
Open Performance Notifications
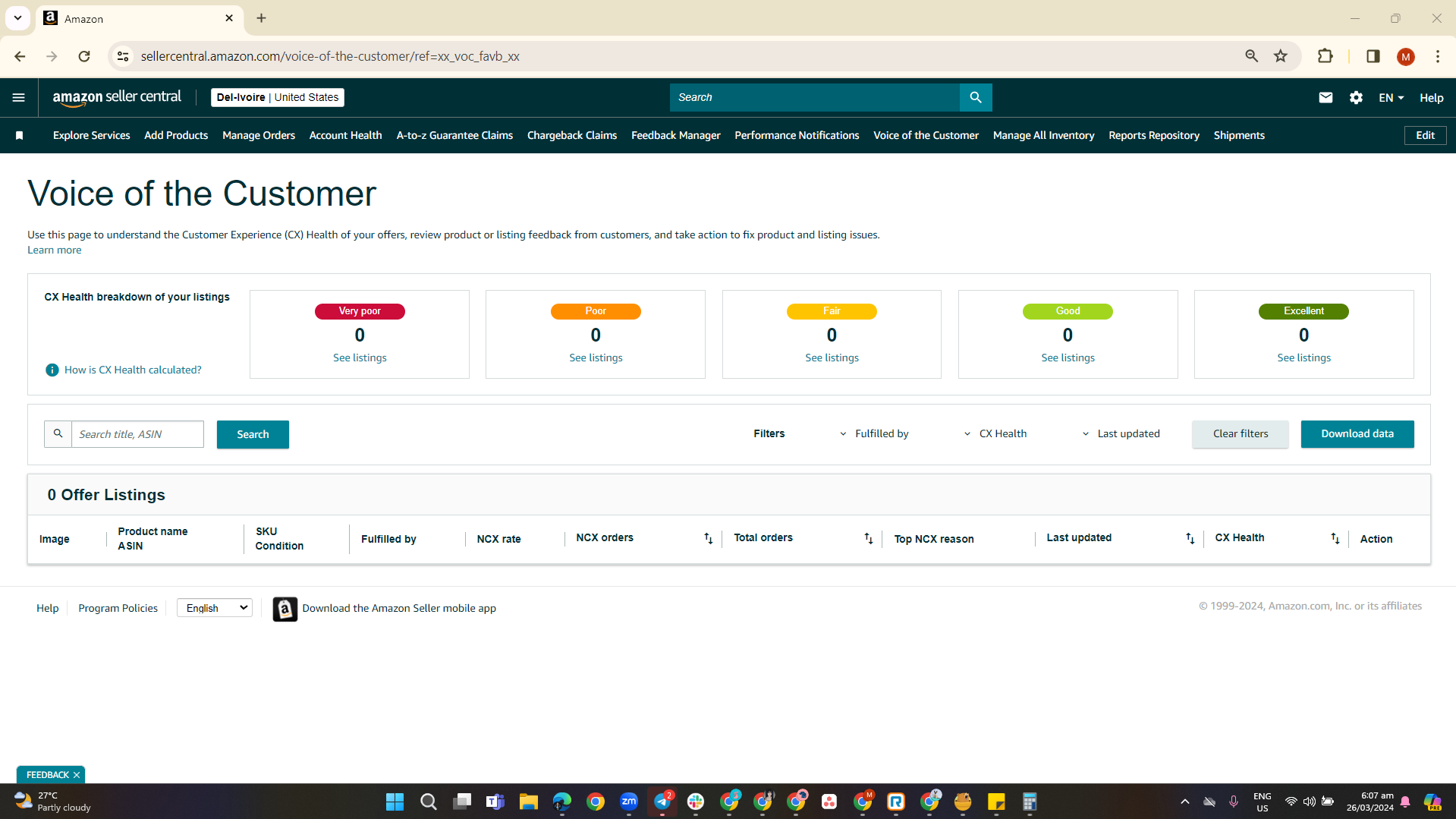coord(797,135)
